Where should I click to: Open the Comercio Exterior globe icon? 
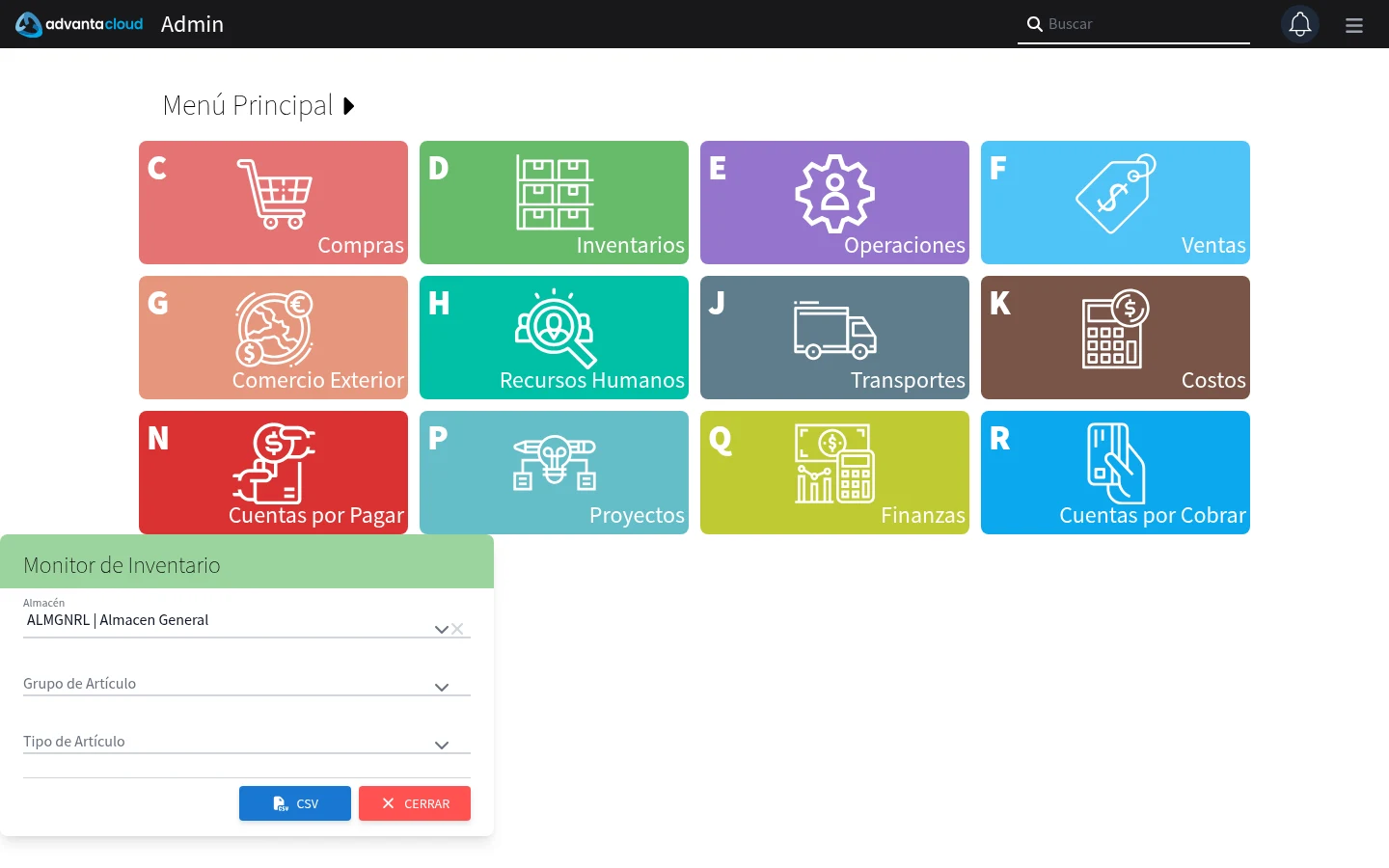click(275, 329)
